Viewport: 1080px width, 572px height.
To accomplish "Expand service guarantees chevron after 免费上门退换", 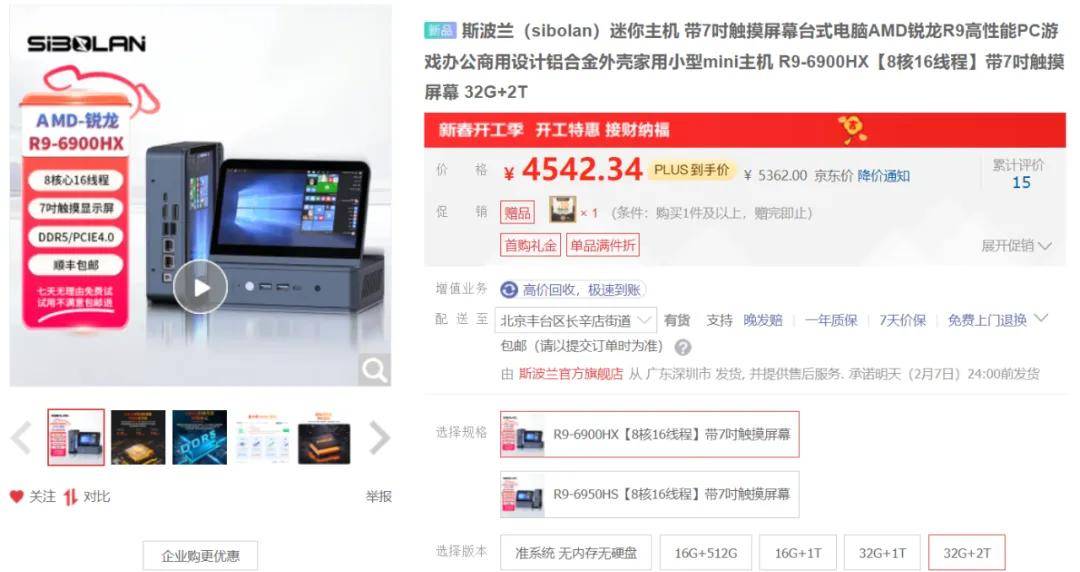I will click(x=1041, y=318).
